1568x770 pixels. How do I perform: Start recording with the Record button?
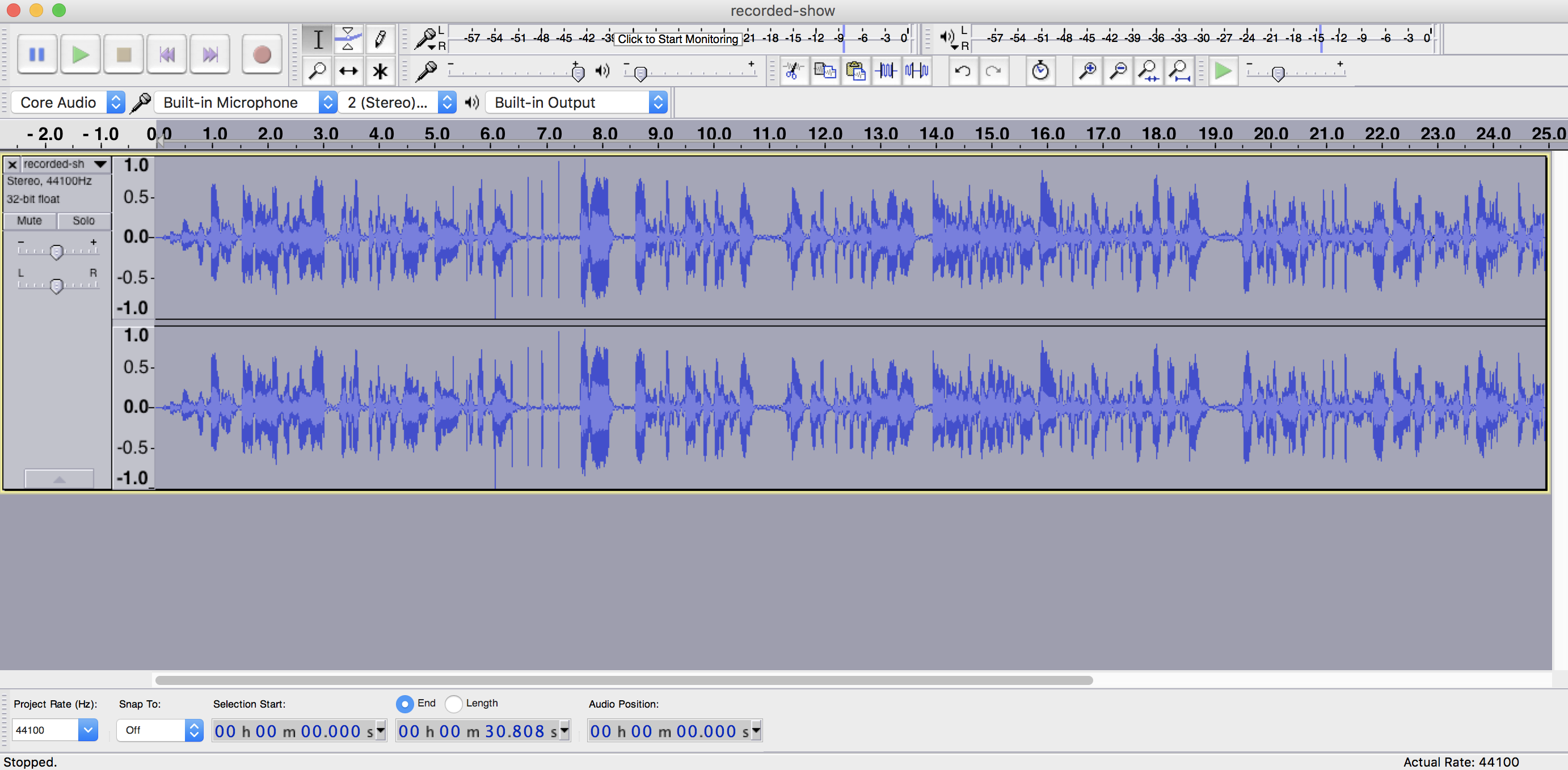pyautogui.click(x=262, y=55)
